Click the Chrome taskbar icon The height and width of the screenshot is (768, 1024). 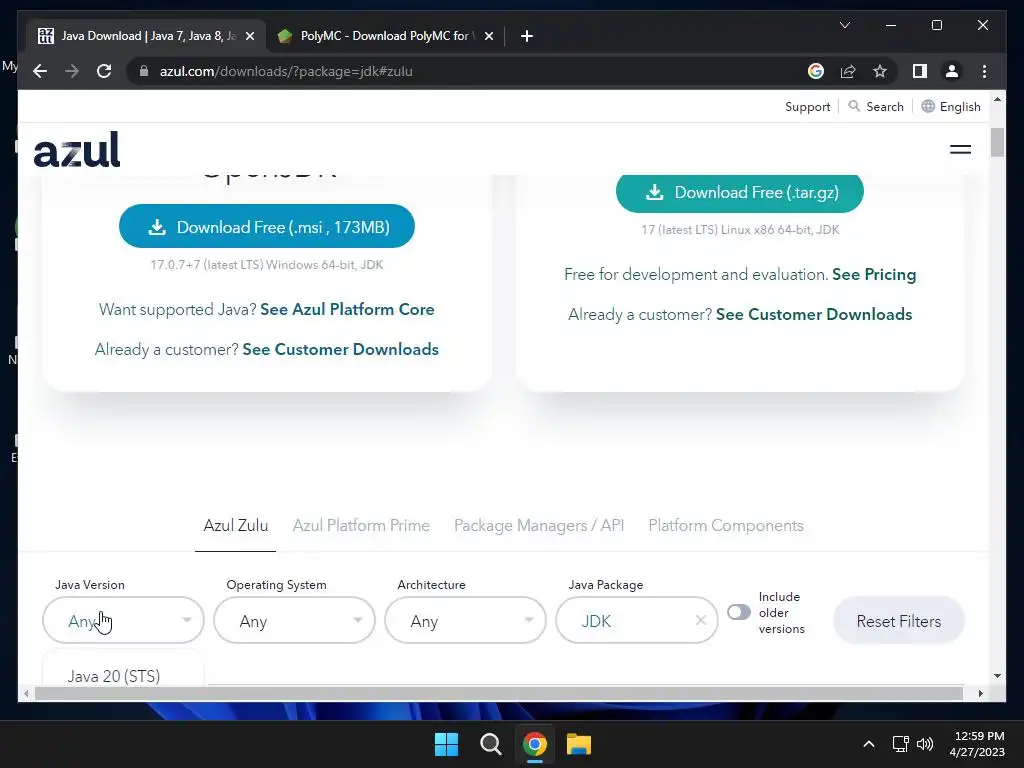535,744
